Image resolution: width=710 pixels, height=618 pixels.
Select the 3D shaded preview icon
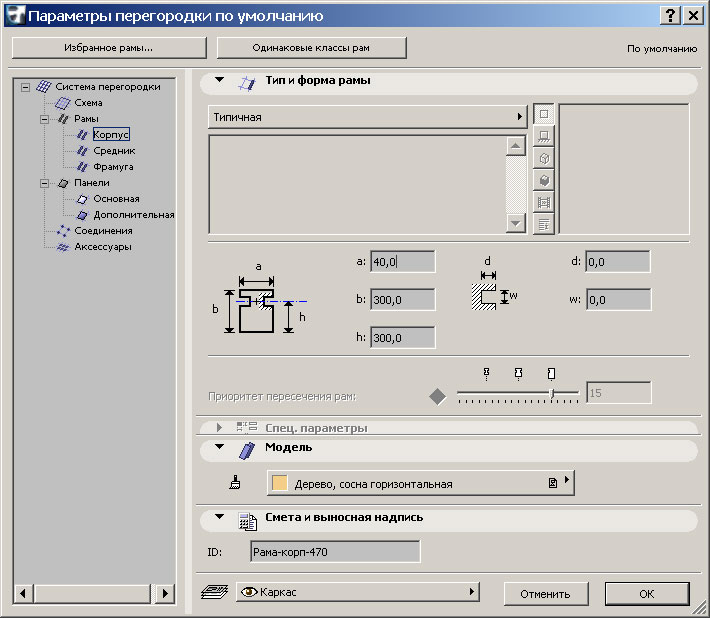click(x=545, y=180)
